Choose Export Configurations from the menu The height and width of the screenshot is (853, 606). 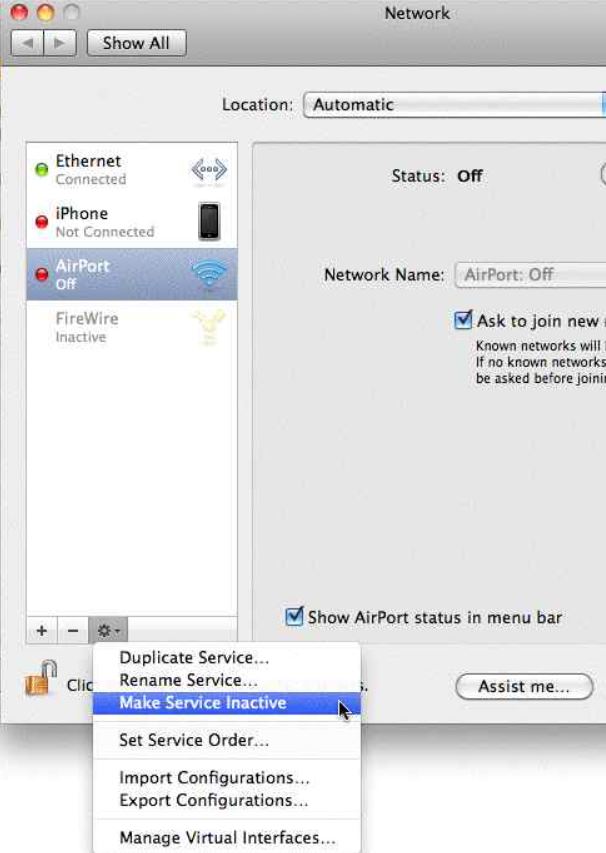pyautogui.click(x=227, y=800)
